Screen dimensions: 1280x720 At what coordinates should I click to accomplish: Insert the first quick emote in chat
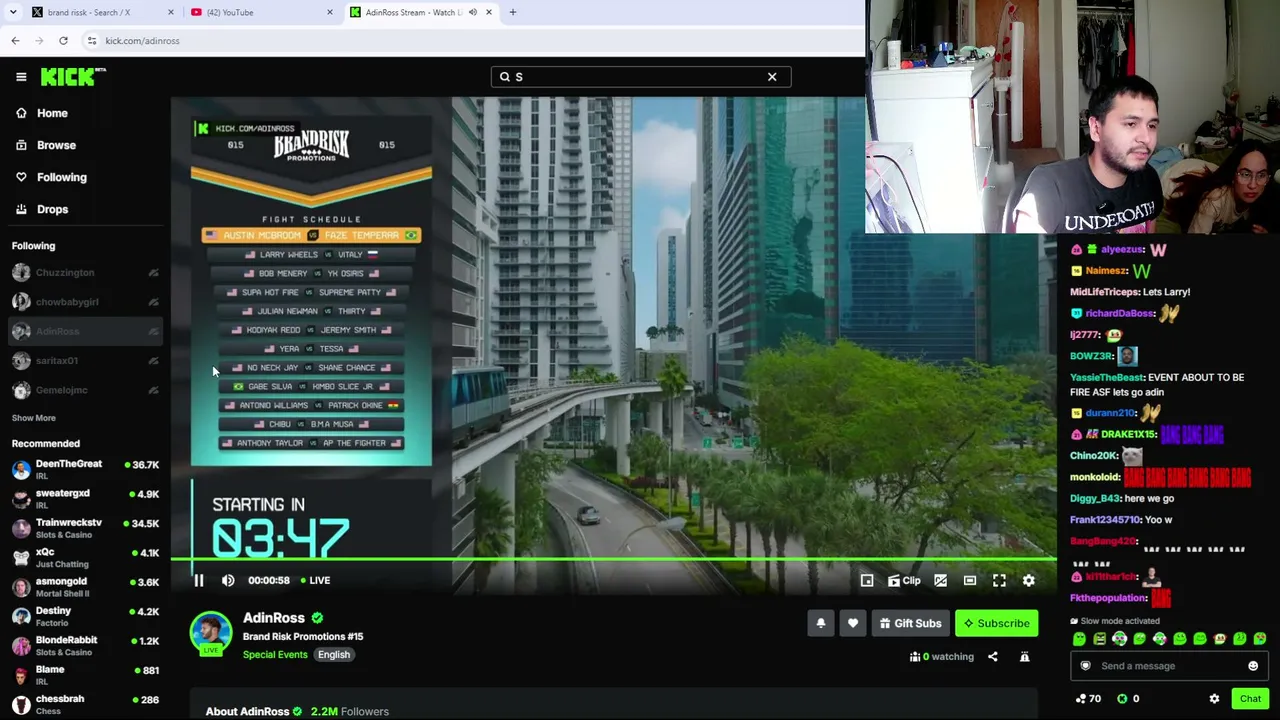tap(1079, 639)
